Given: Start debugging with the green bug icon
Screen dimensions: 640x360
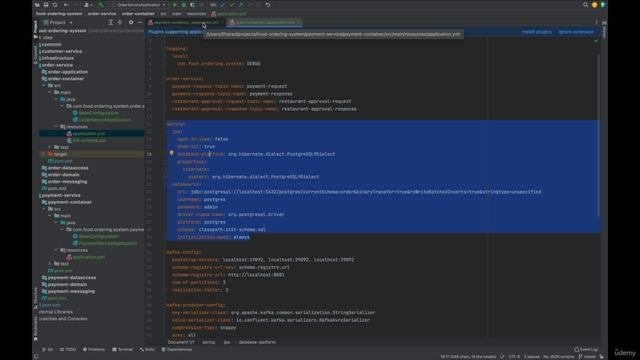Looking at the screenshot, I should (184, 5).
